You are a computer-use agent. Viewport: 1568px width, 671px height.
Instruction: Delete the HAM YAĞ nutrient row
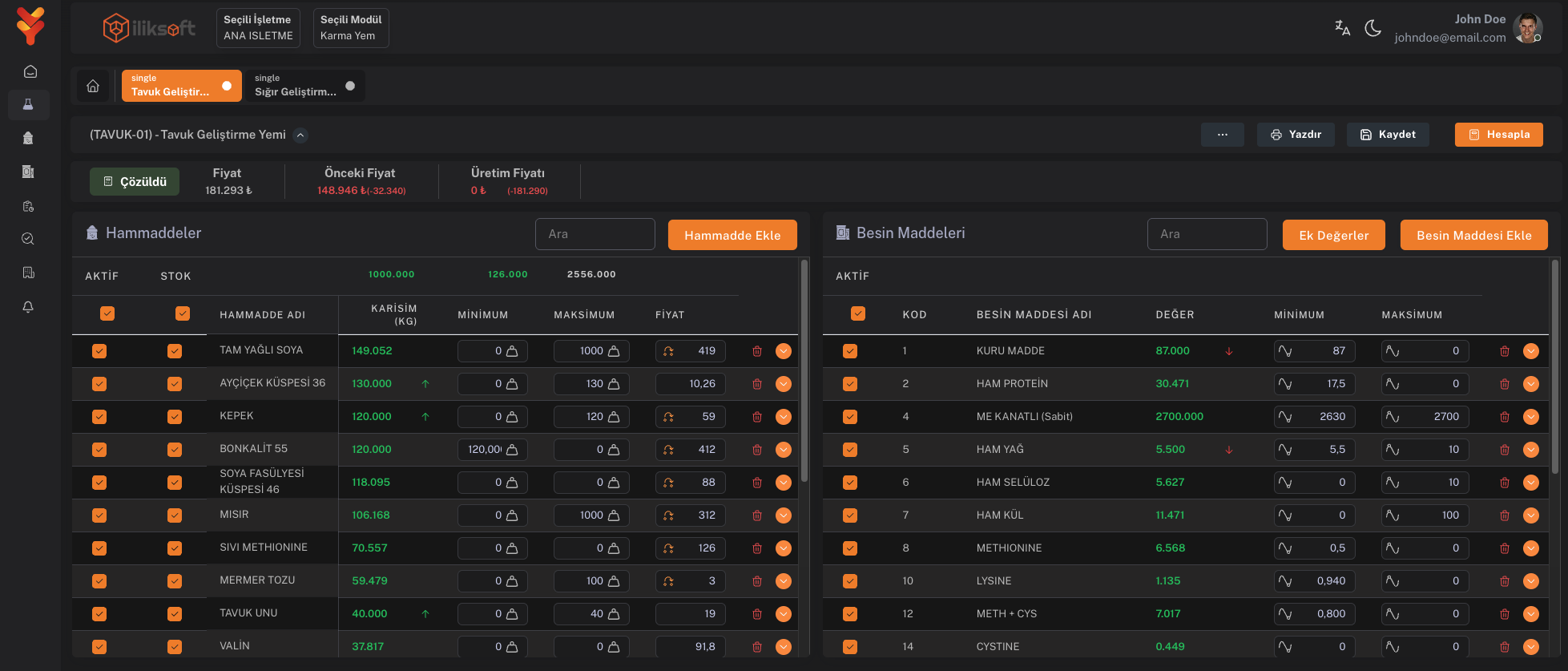pyautogui.click(x=1505, y=450)
